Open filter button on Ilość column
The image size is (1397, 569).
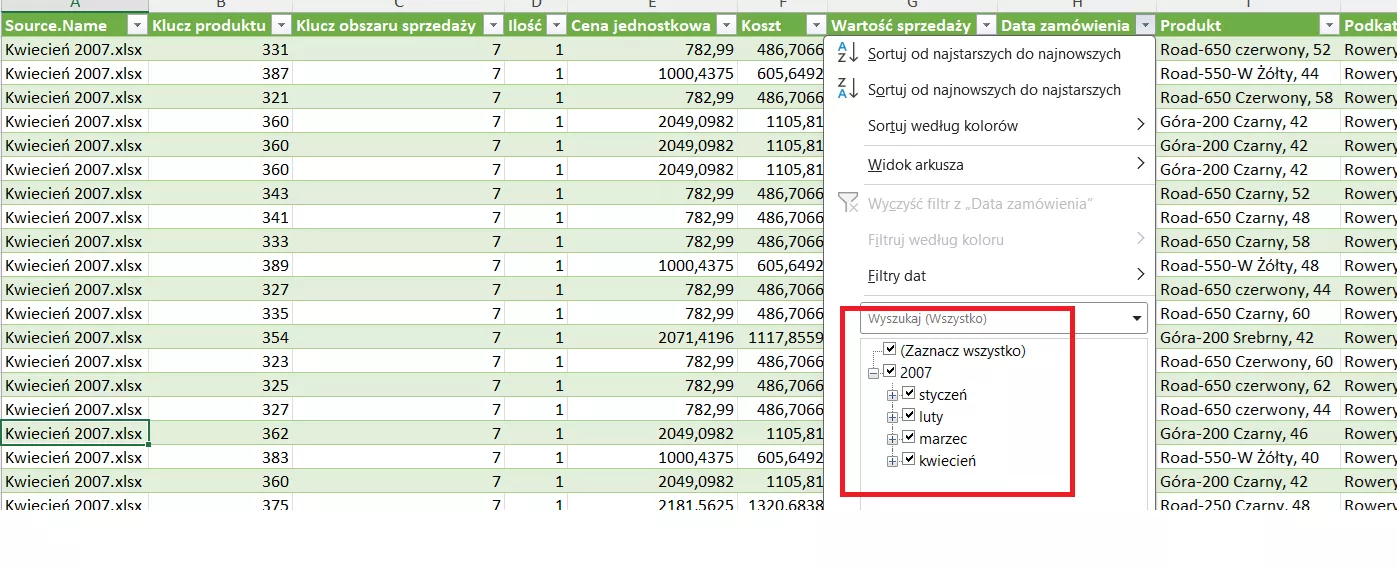[x=556, y=26]
